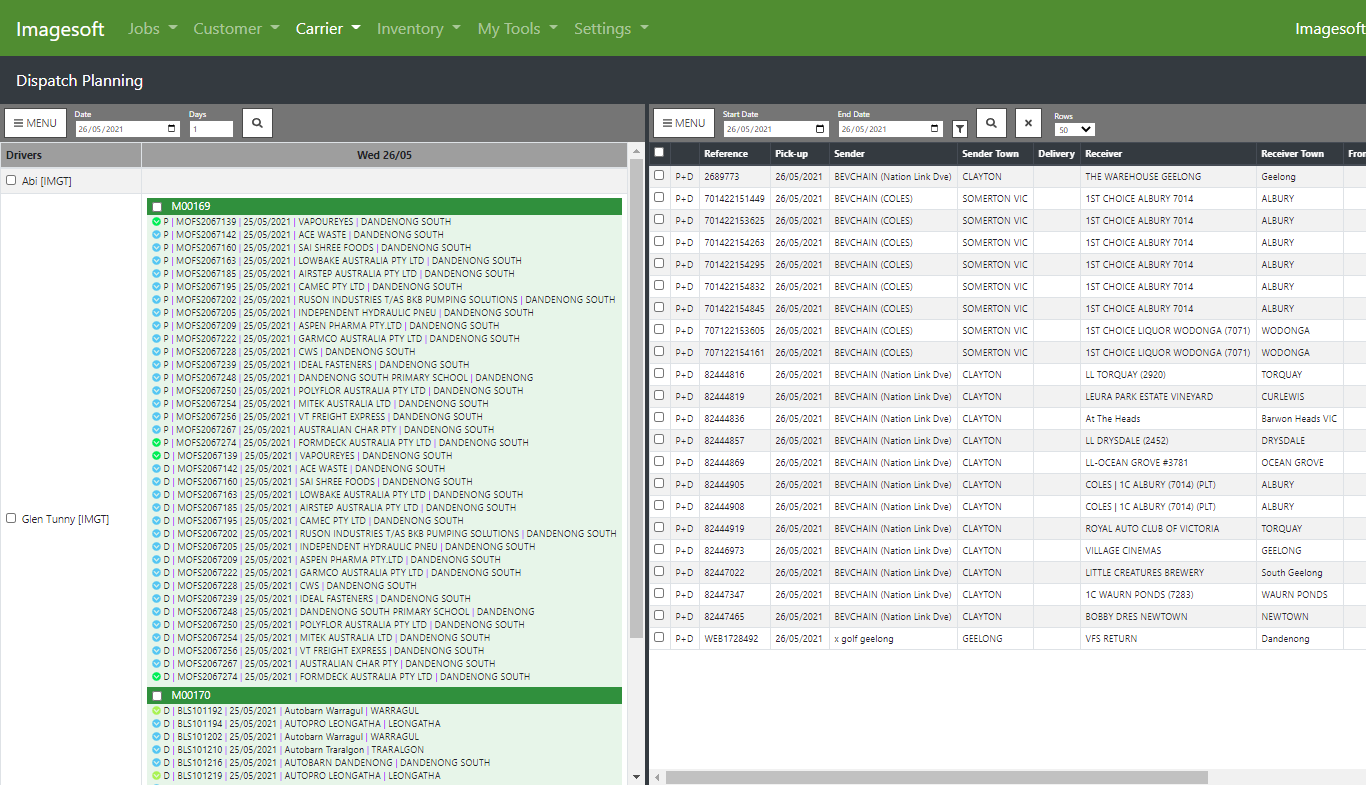Click status icon of P MOFS2067142 ACE WASTE row
The height and width of the screenshot is (785, 1366).
click(157, 234)
